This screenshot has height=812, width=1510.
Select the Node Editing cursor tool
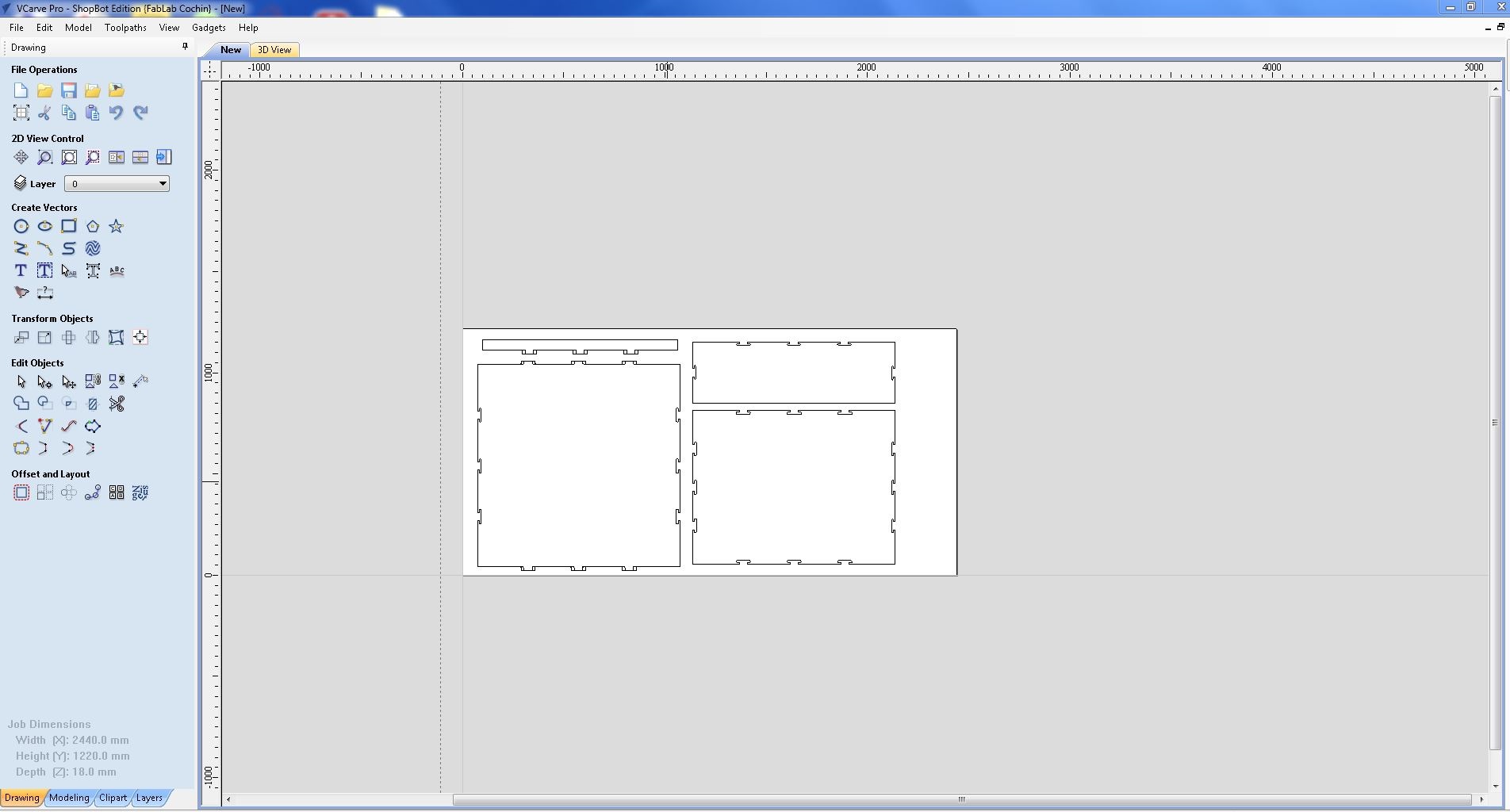click(x=44, y=382)
